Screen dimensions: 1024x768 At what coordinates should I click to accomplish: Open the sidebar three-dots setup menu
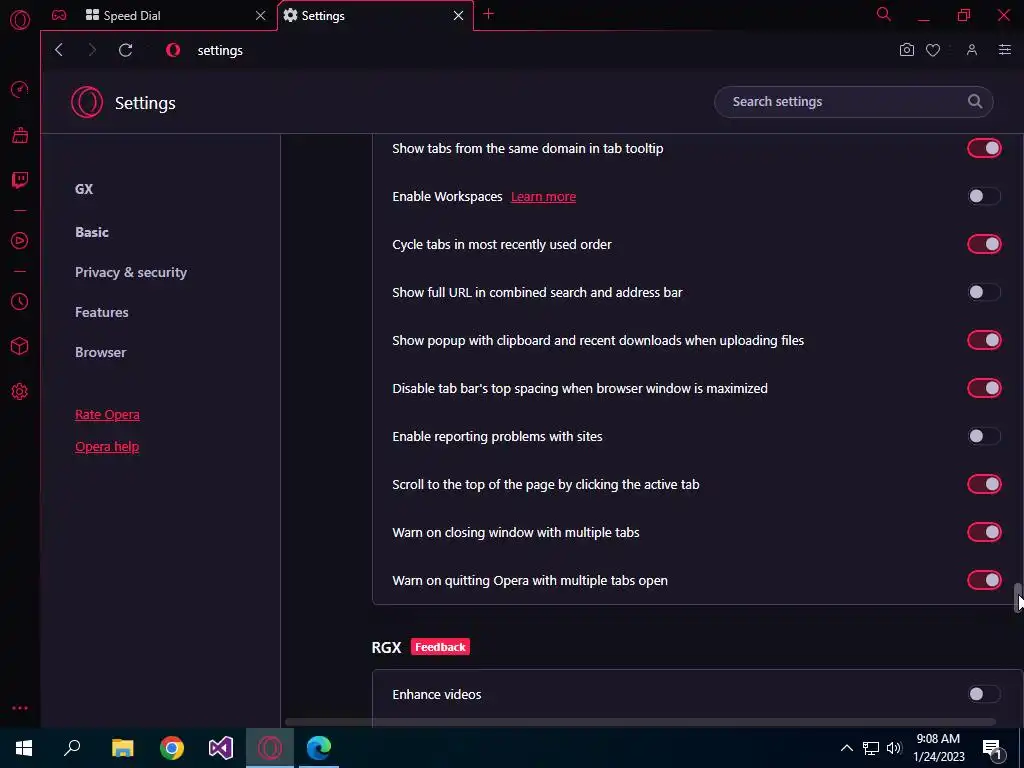click(x=20, y=708)
